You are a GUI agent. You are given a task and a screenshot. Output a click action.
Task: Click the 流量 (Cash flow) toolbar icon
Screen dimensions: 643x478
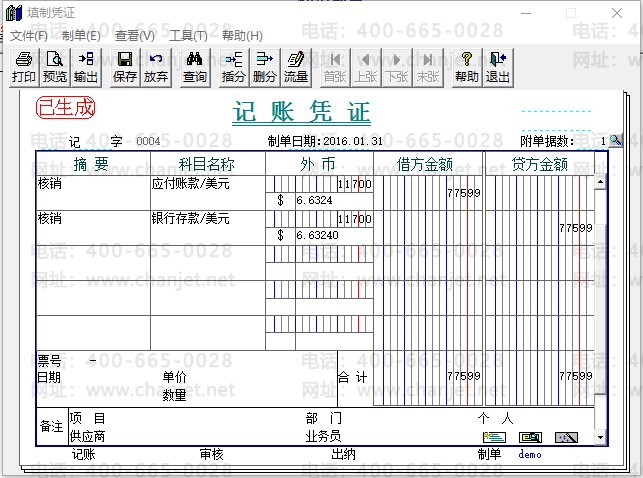tap(296, 67)
